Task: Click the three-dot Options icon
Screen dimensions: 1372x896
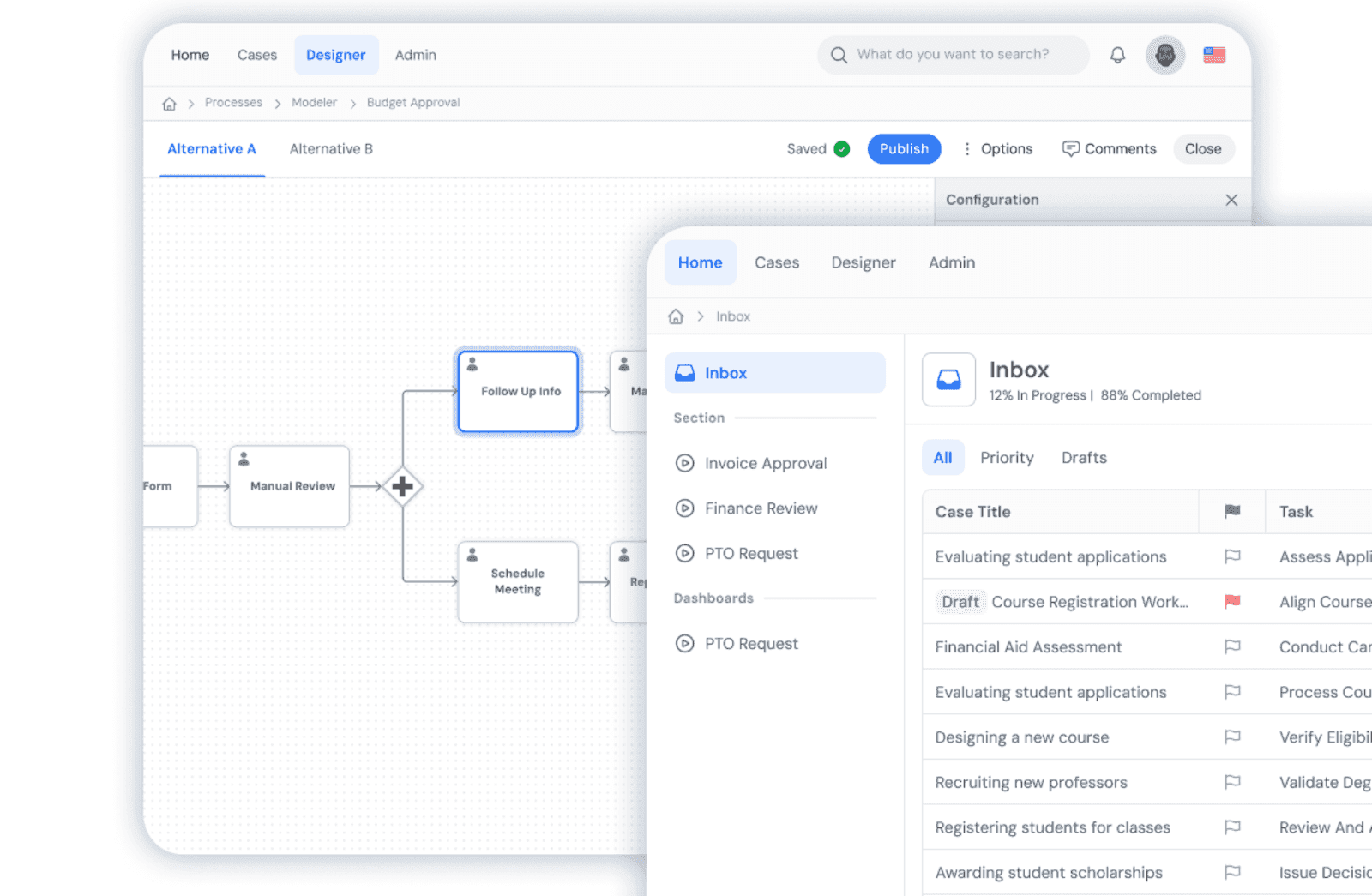Action: [966, 148]
